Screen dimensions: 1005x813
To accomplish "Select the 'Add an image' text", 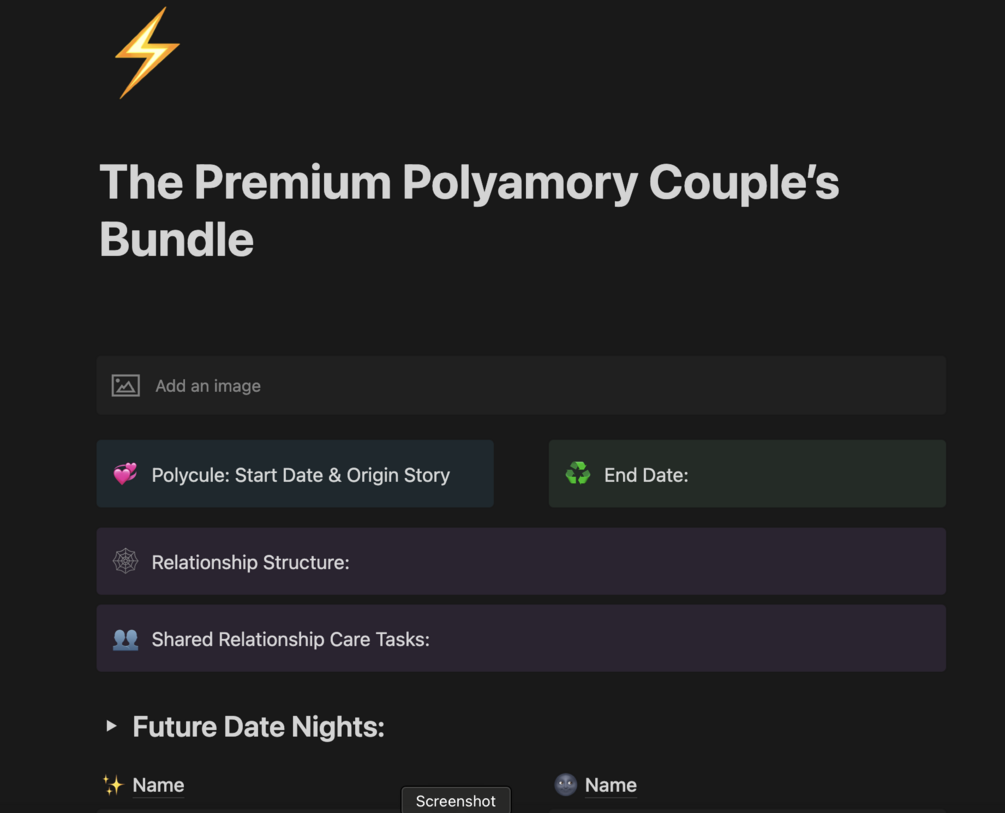I will point(208,386).
